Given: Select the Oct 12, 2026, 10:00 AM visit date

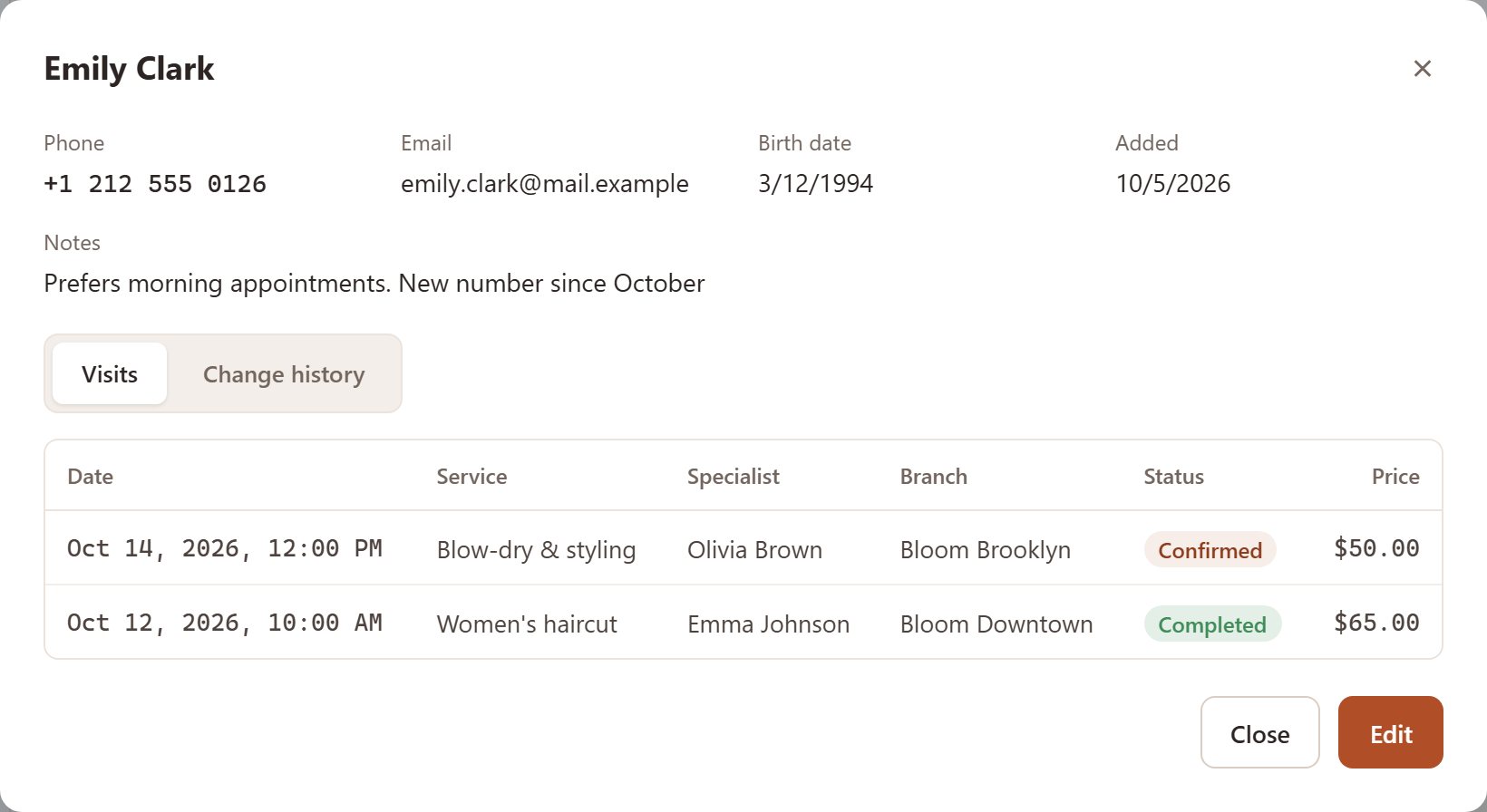Looking at the screenshot, I should (x=225, y=623).
